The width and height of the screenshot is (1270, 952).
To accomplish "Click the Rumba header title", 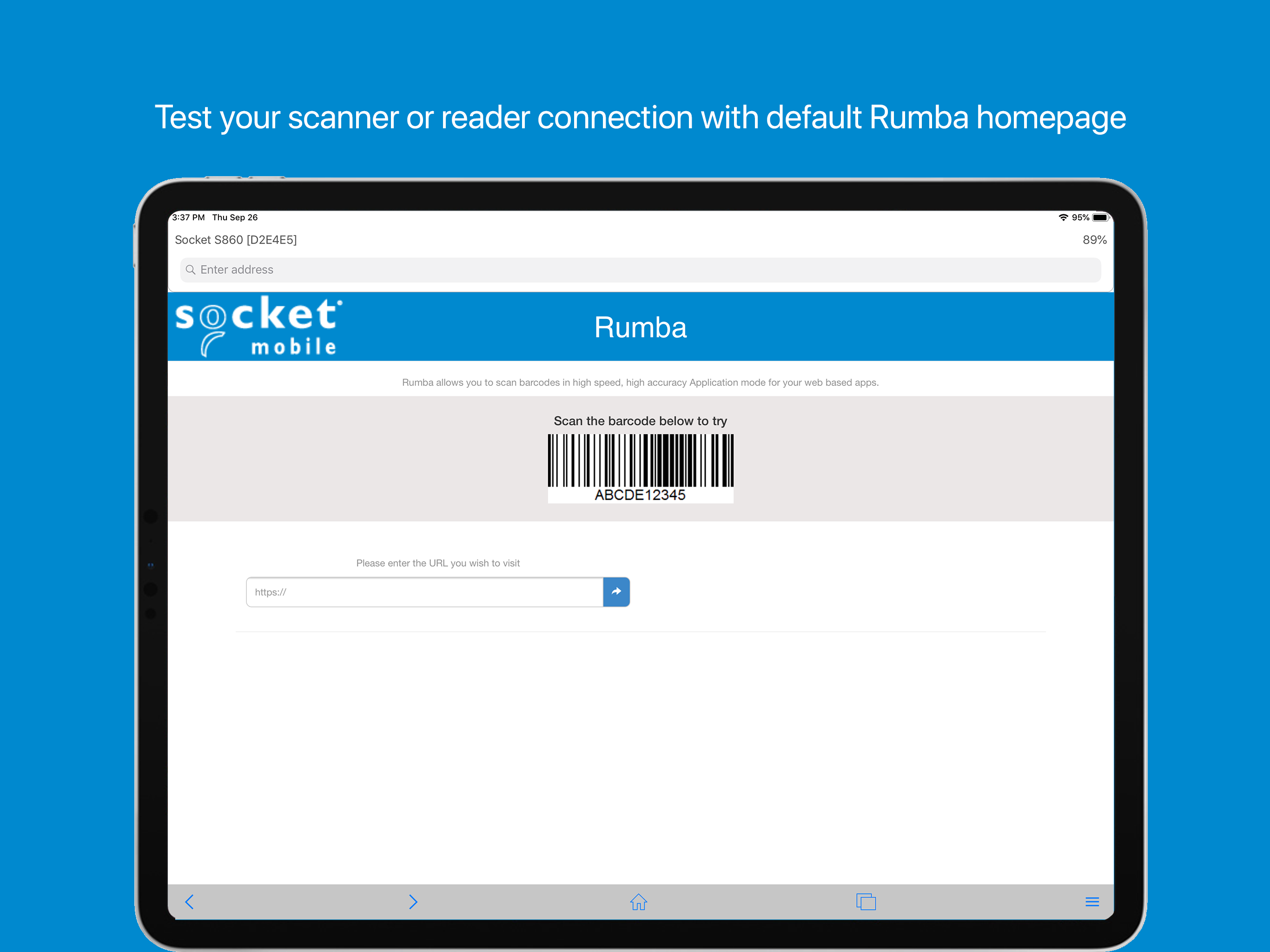I will click(x=640, y=327).
